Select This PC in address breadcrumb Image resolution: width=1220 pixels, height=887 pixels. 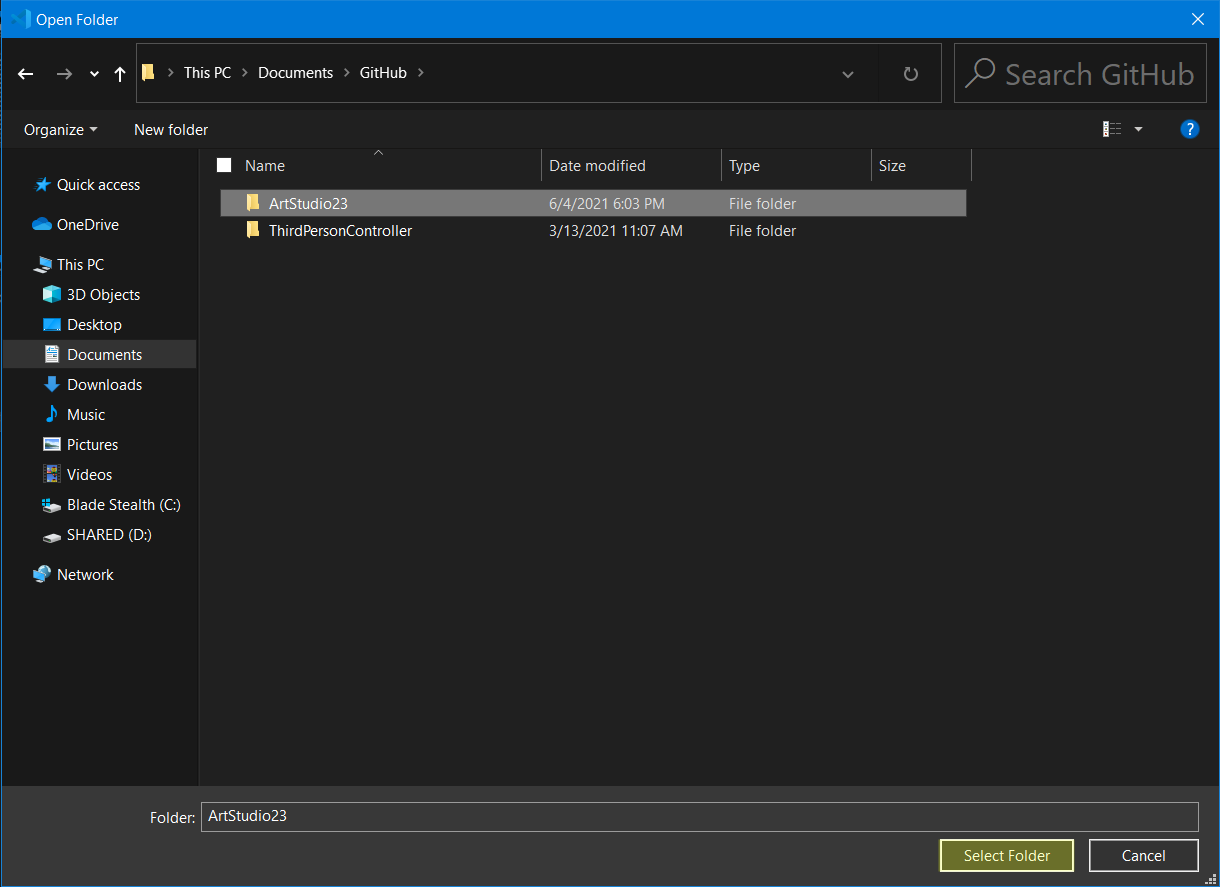click(207, 72)
